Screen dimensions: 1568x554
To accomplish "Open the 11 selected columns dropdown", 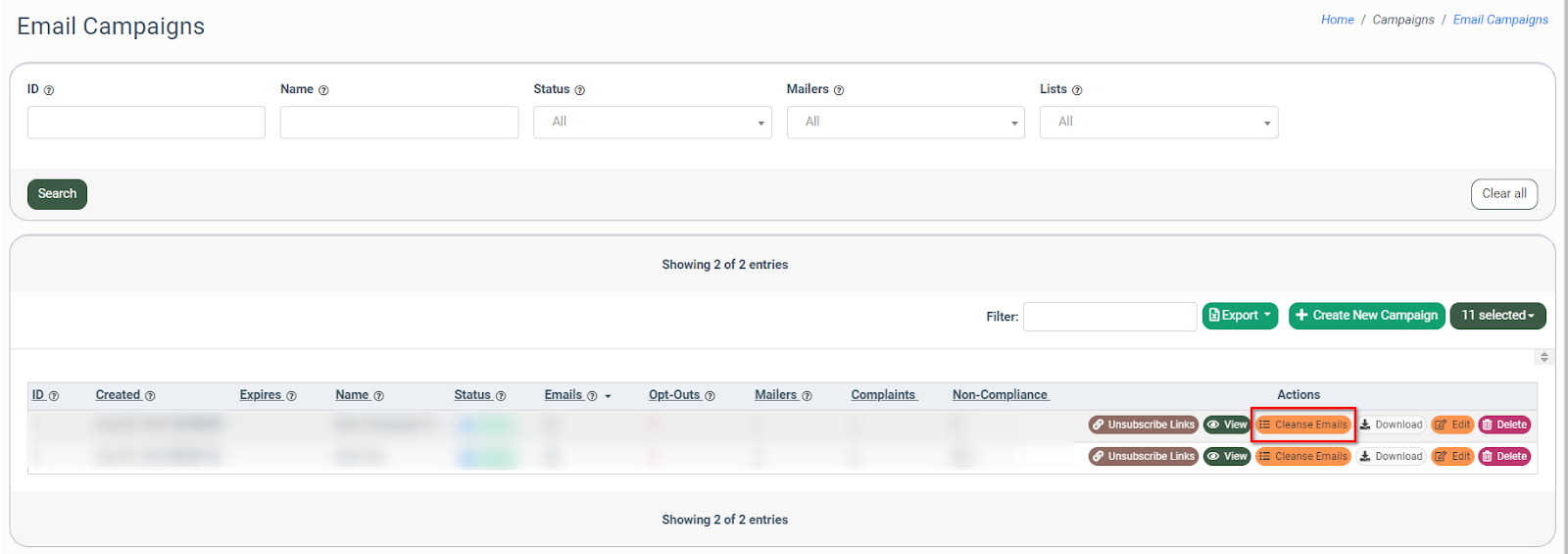I will 1497,316.
